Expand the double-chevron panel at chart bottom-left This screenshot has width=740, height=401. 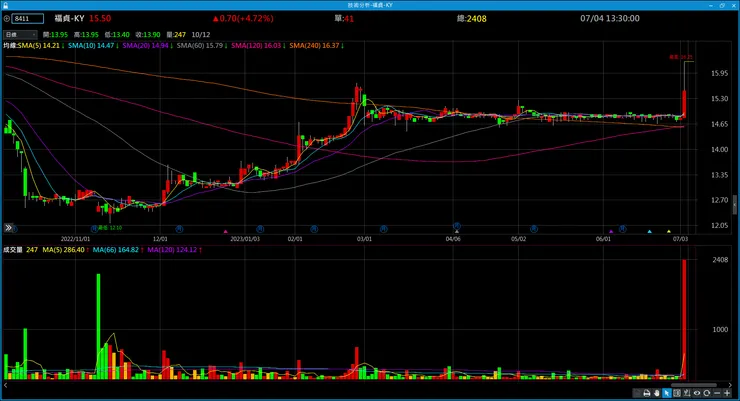(x=8, y=228)
